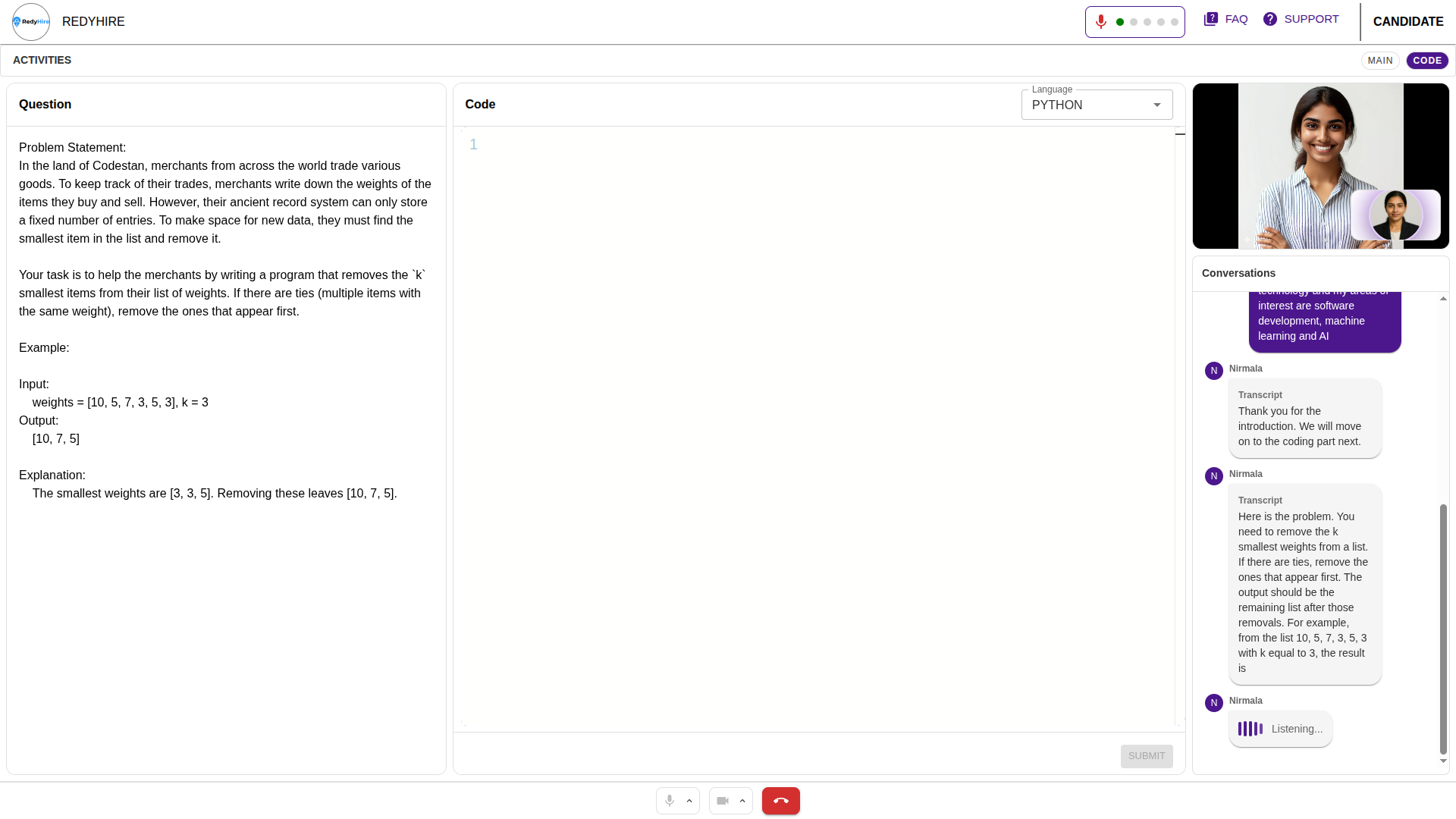Open the FAQ book icon
1456x819 pixels.
click(1211, 19)
